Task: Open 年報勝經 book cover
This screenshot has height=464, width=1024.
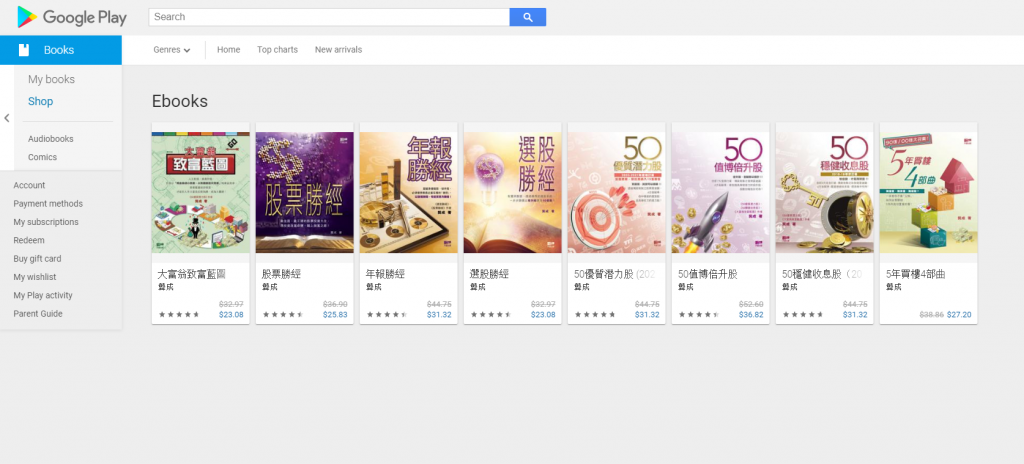Action: (x=408, y=192)
